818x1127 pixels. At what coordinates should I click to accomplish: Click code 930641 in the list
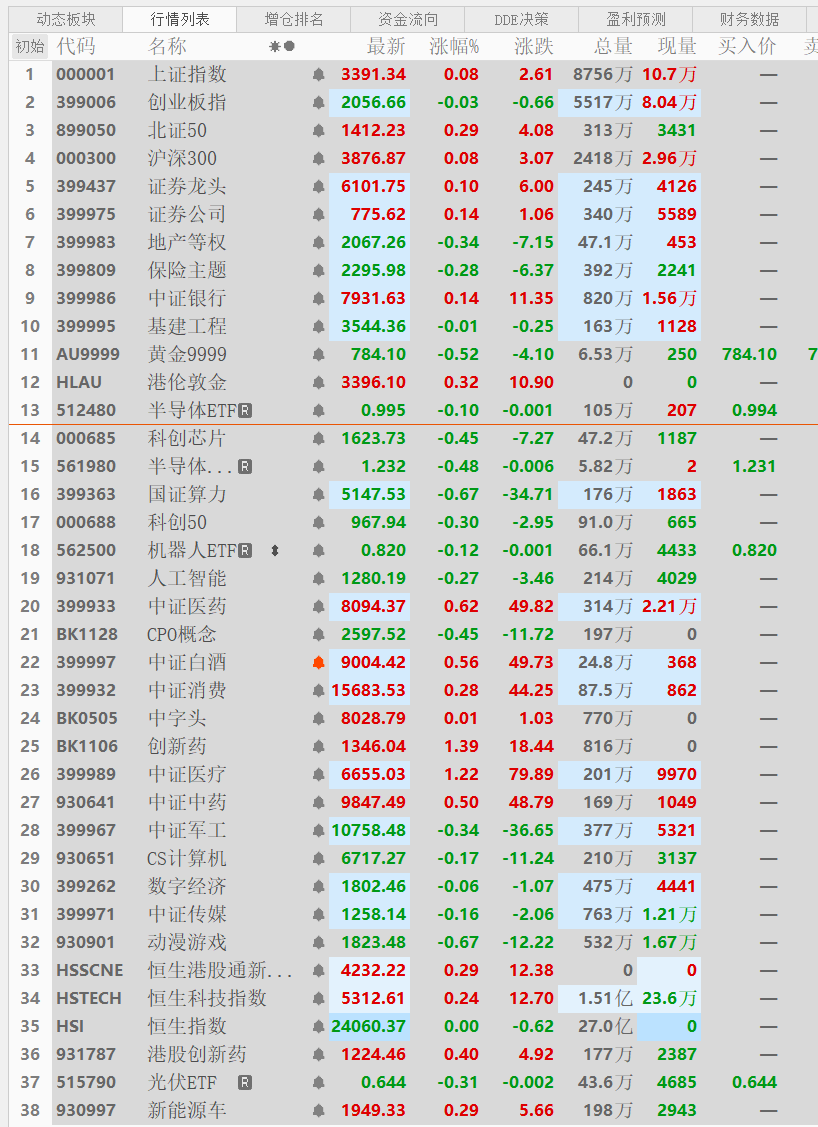coord(86,803)
